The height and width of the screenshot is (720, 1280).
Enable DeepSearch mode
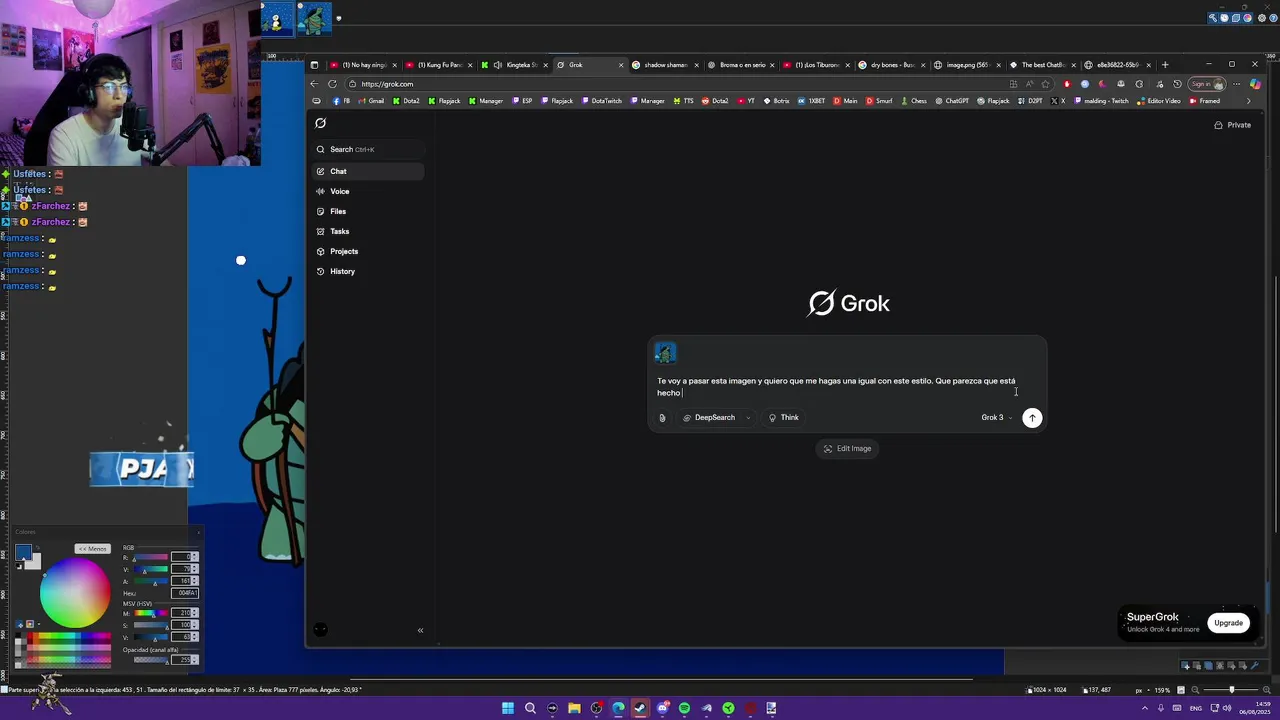coord(709,417)
